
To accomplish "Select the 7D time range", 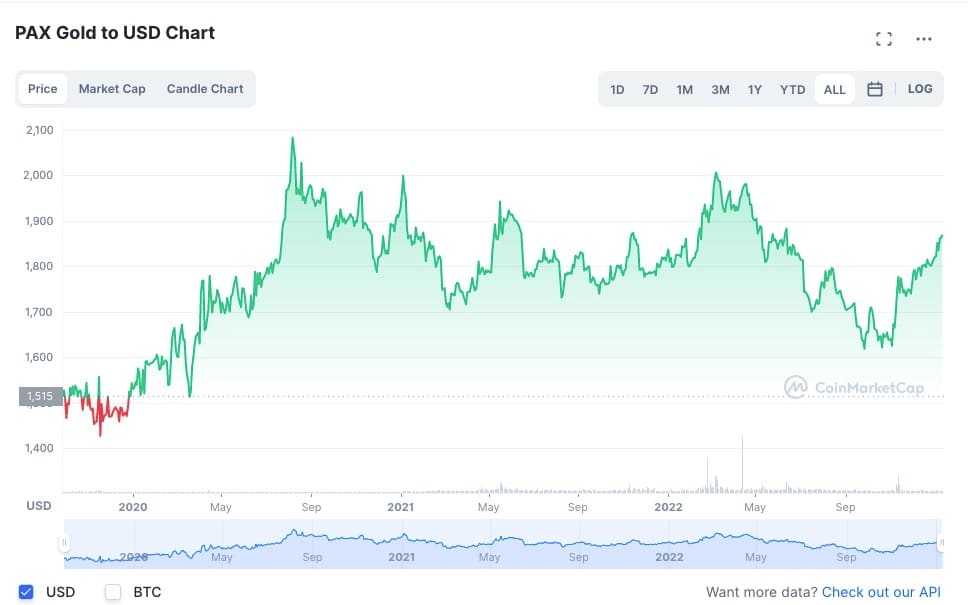I will pyautogui.click(x=650, y=89).
